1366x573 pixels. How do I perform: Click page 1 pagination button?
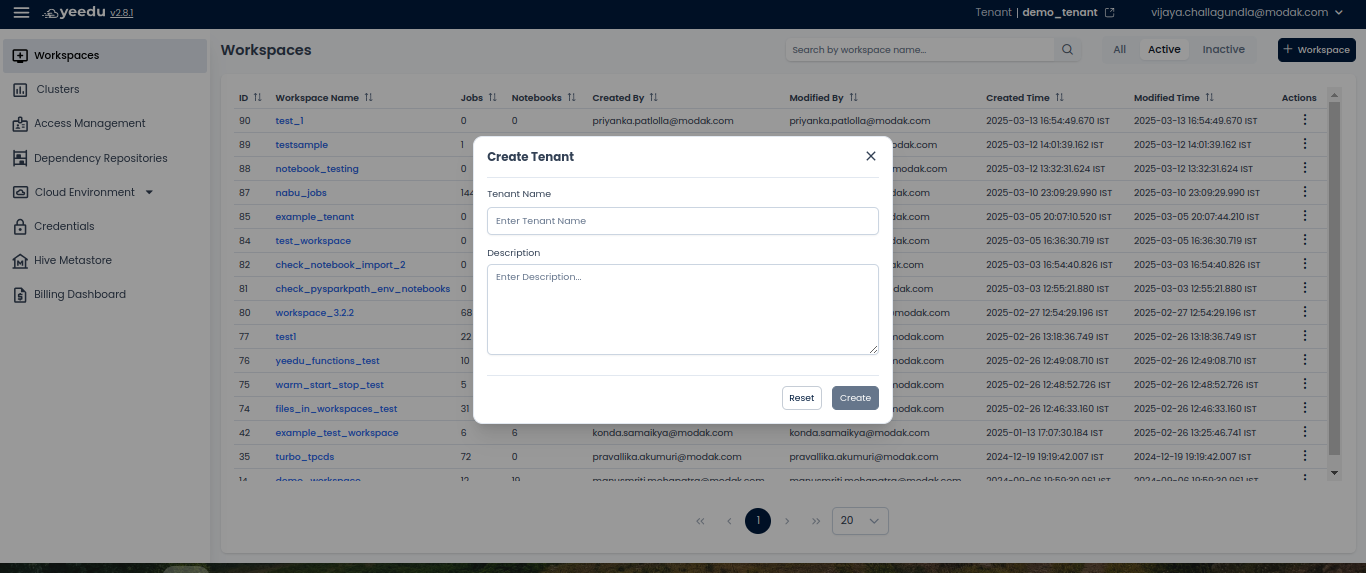click(758, 521)
